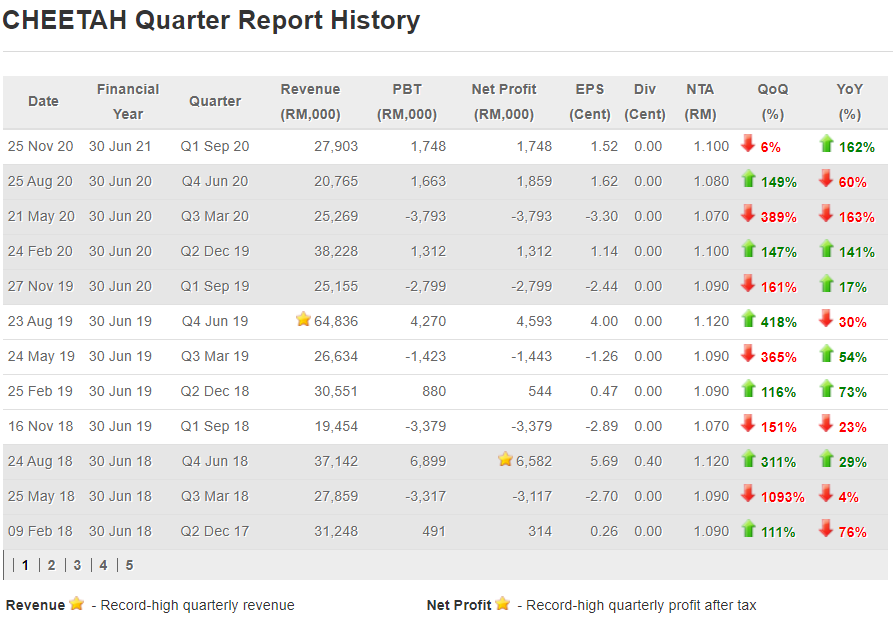Click the Financial Year column header
Image resolution: width=893 pixels, height=633 pixels.
point(128,101)
